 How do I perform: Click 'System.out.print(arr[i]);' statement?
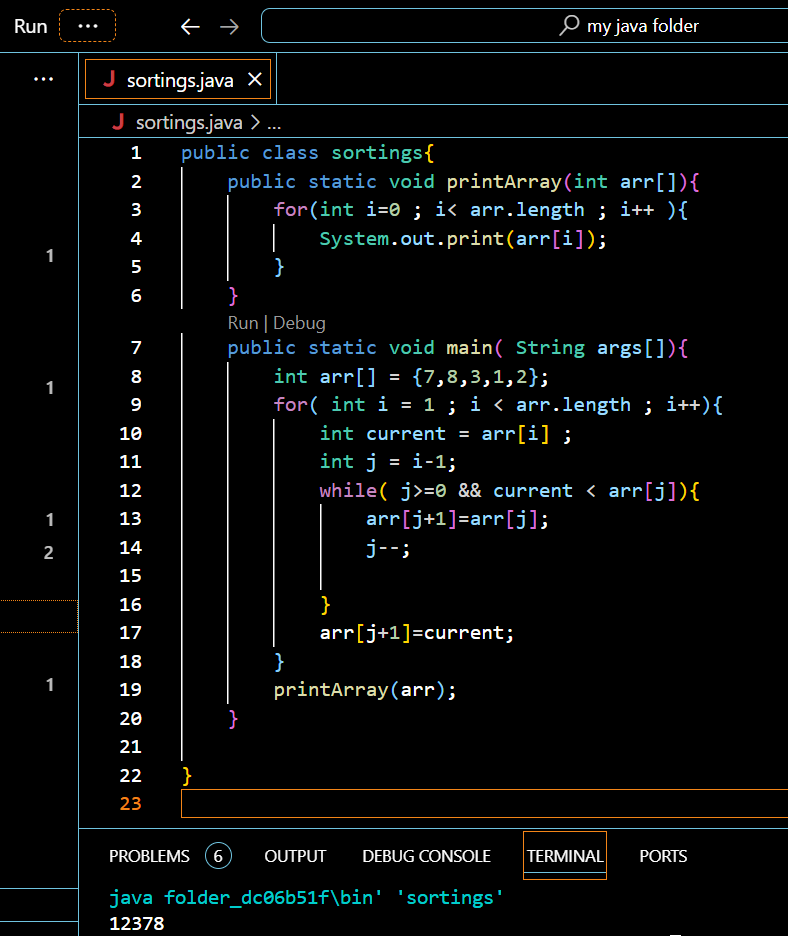(x=463, y=239)
